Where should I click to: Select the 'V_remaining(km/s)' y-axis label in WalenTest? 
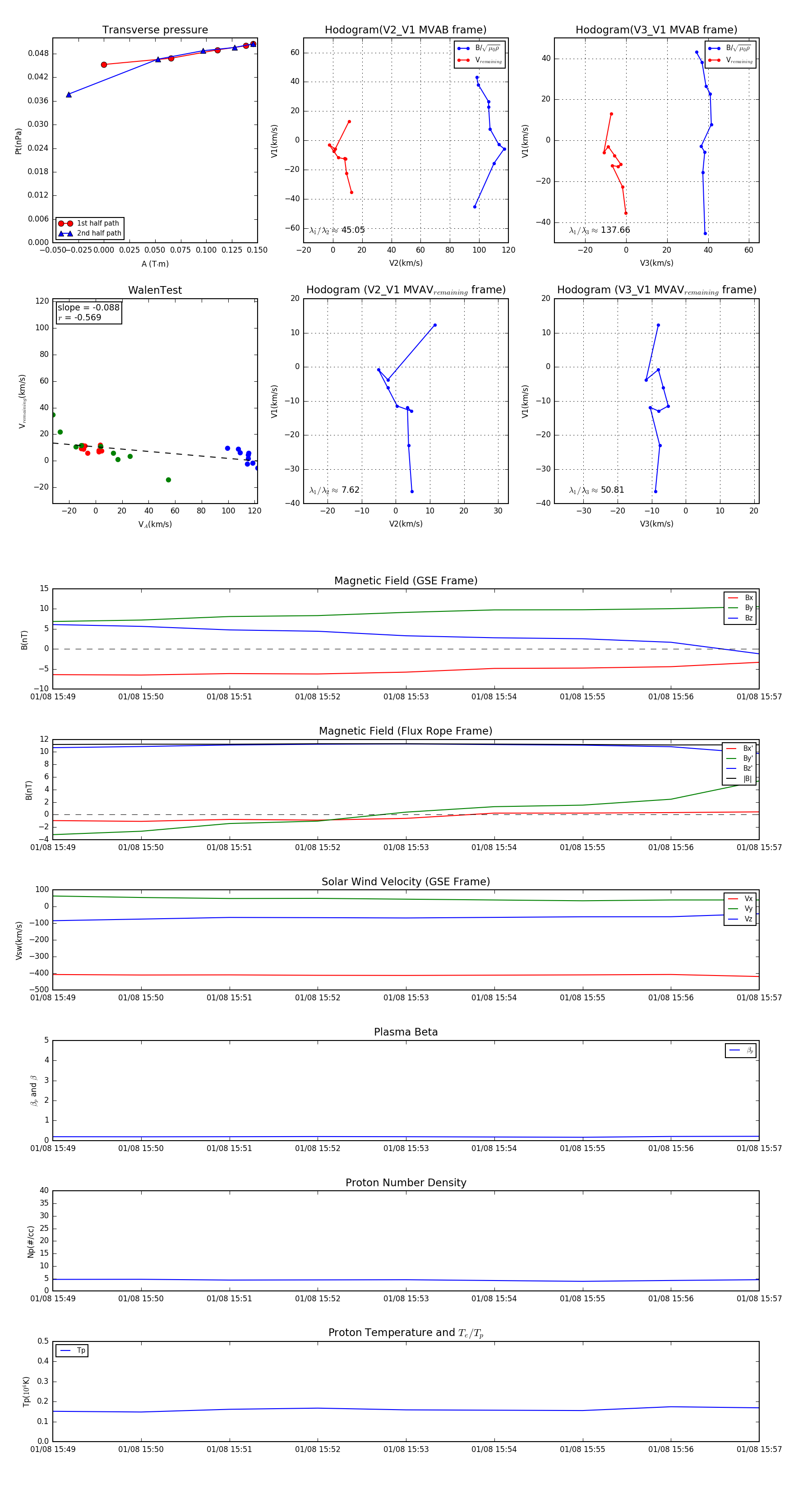click(x=23, y=401)
